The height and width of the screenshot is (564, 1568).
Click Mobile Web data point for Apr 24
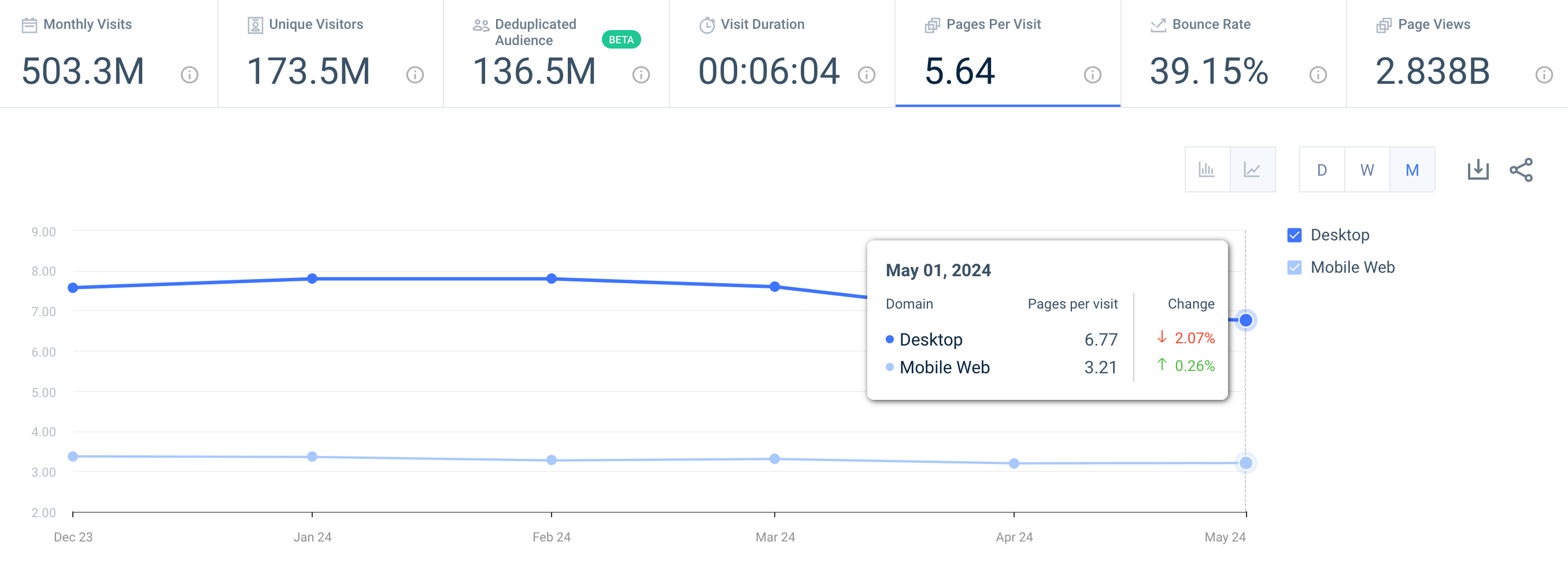click(1014, 463)
